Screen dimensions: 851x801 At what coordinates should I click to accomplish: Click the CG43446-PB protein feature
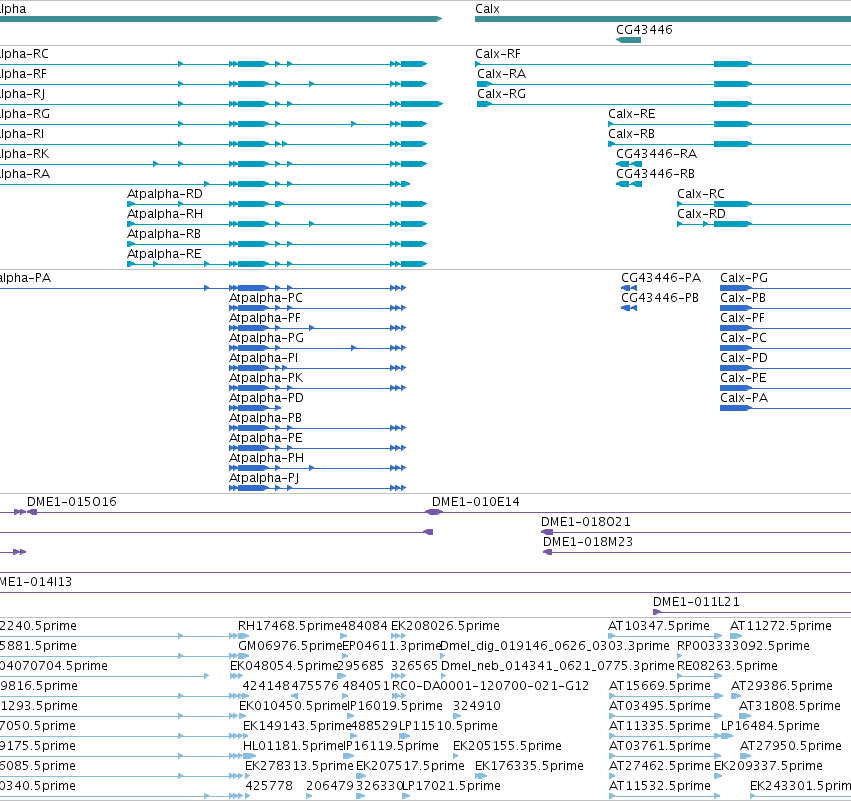tap(629, 308)
